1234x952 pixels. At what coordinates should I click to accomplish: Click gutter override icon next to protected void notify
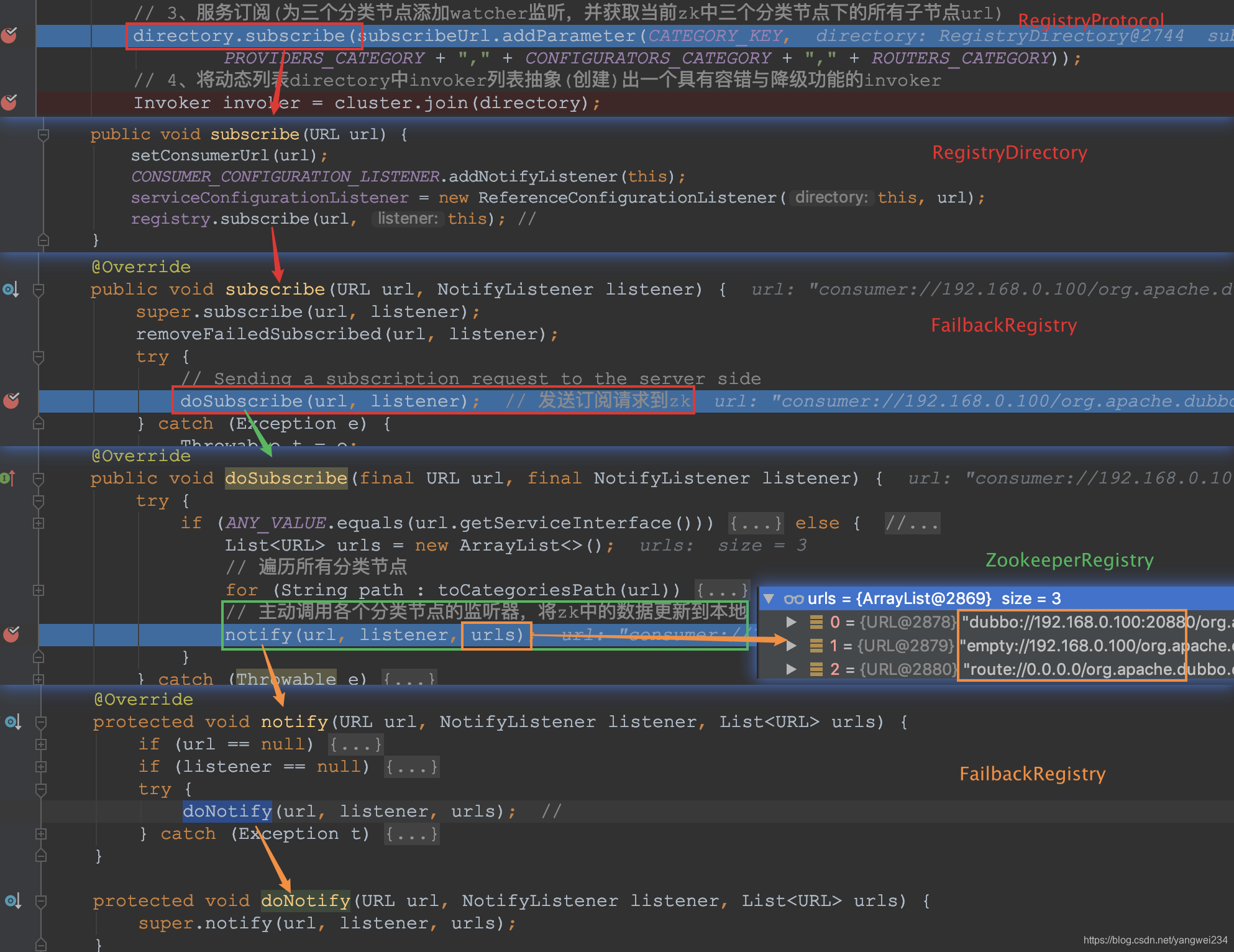point(12,722)
